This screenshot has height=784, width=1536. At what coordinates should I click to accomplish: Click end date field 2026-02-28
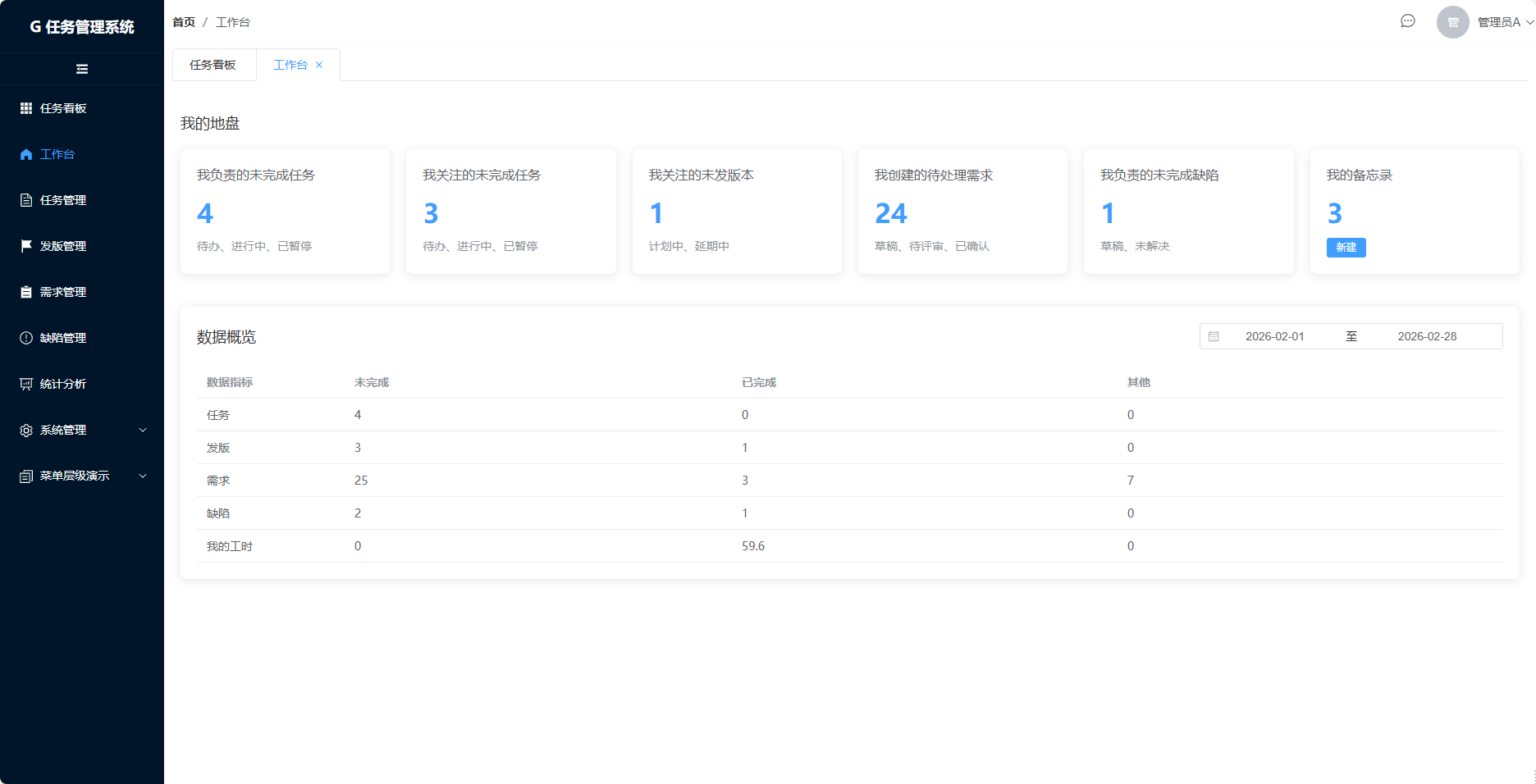[1428, 336]
